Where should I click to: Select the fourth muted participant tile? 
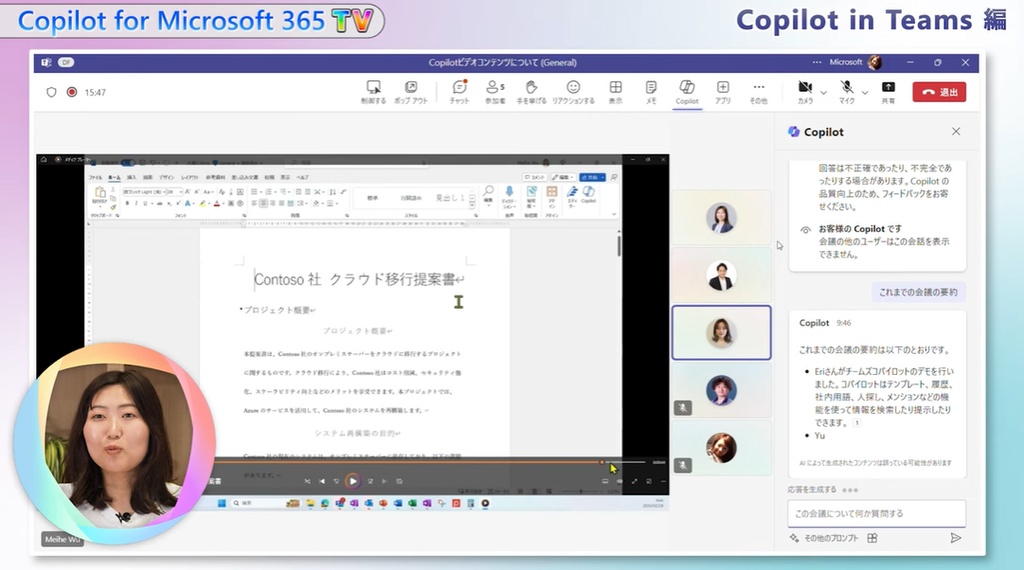coord(721,390)
